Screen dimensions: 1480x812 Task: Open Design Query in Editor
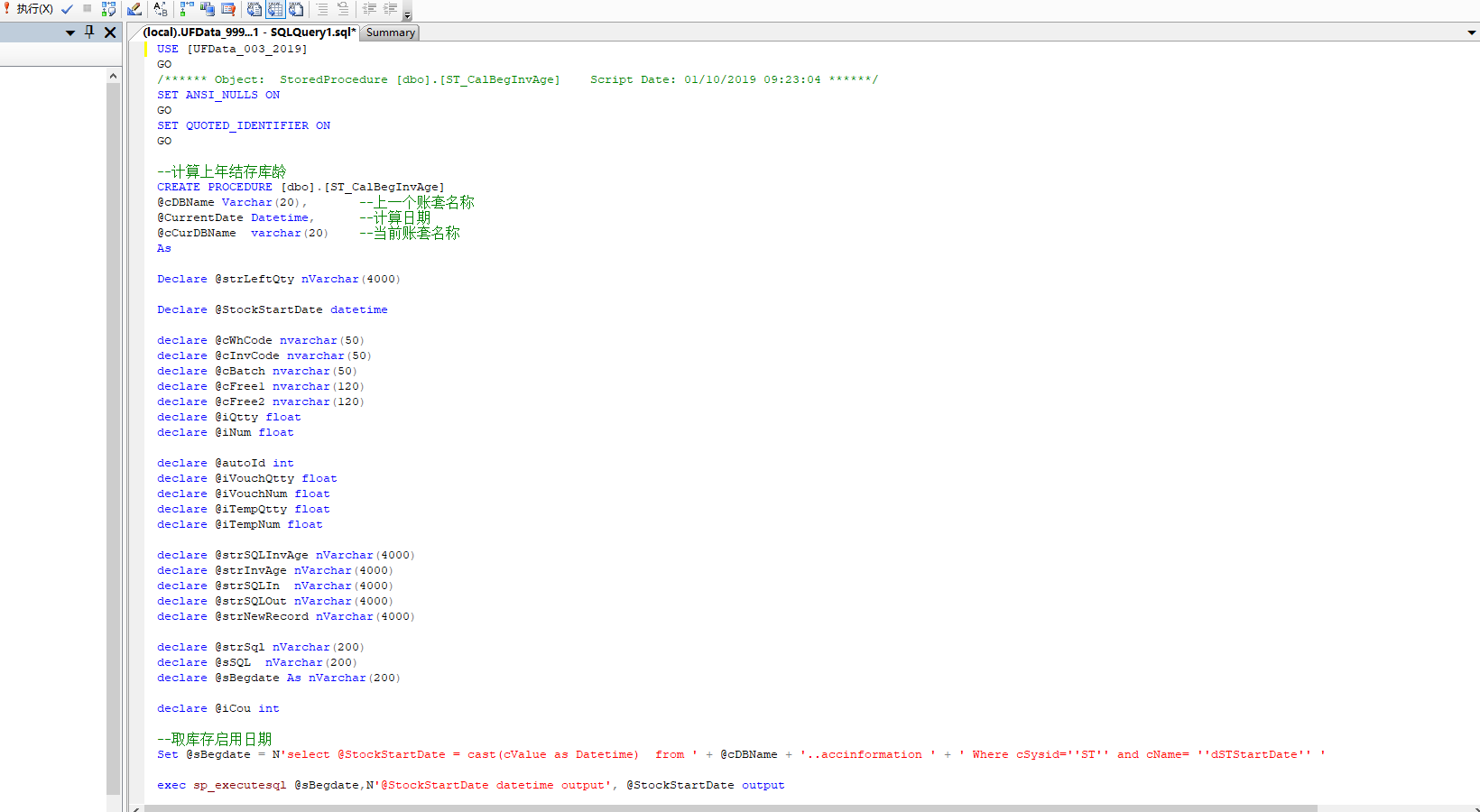click(x=134, y=9)
